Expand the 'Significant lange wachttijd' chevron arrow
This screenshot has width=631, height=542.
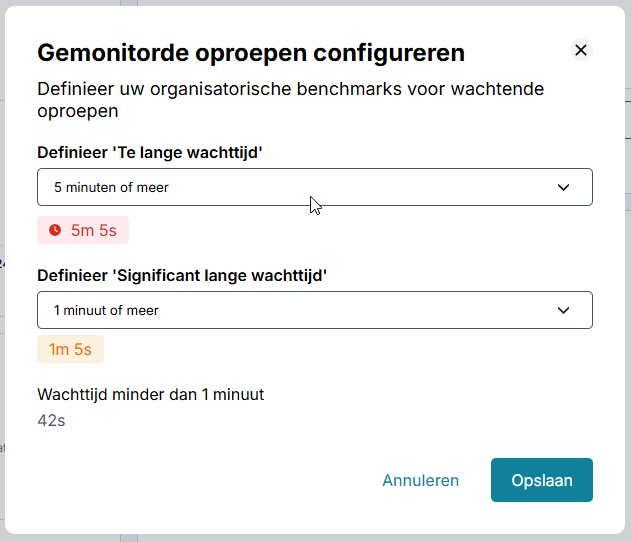[563, 310]
